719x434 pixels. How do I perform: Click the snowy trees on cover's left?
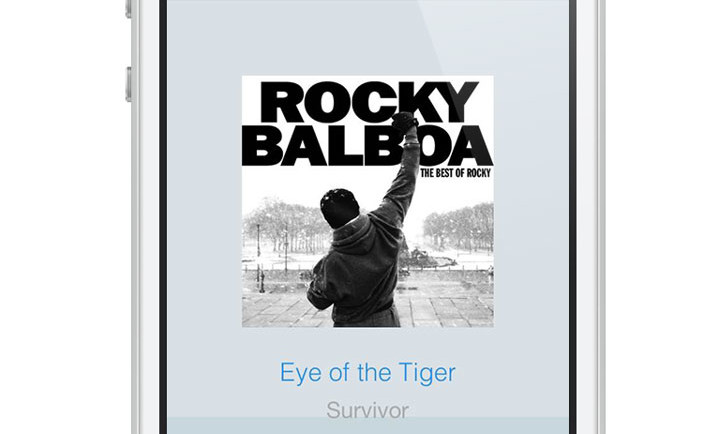tap(282, 223)
